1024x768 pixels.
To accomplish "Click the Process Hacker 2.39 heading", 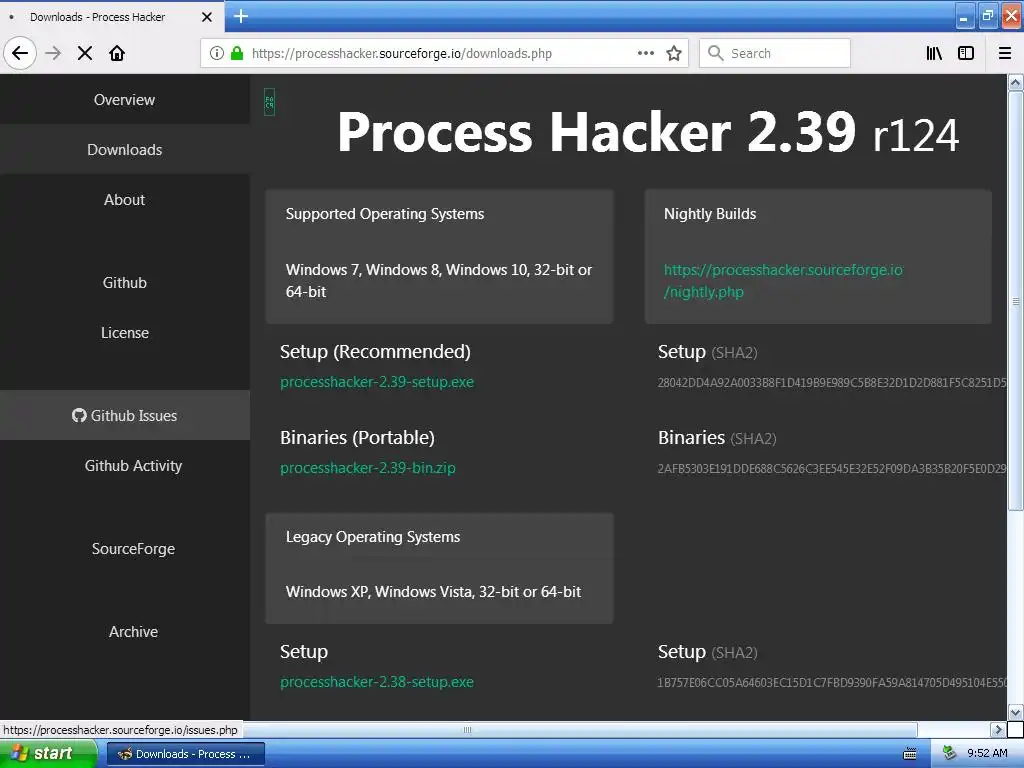I will pos(648,133).
